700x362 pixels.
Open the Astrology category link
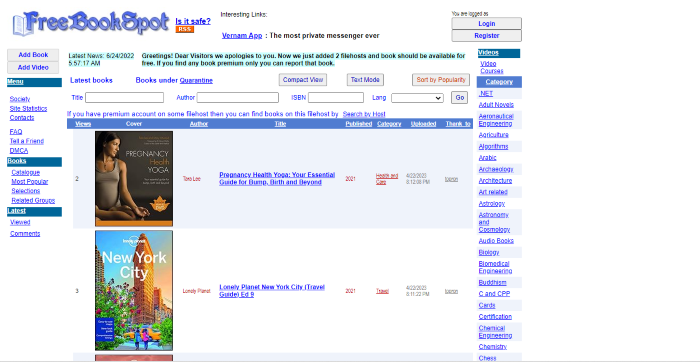click(492, 204)
